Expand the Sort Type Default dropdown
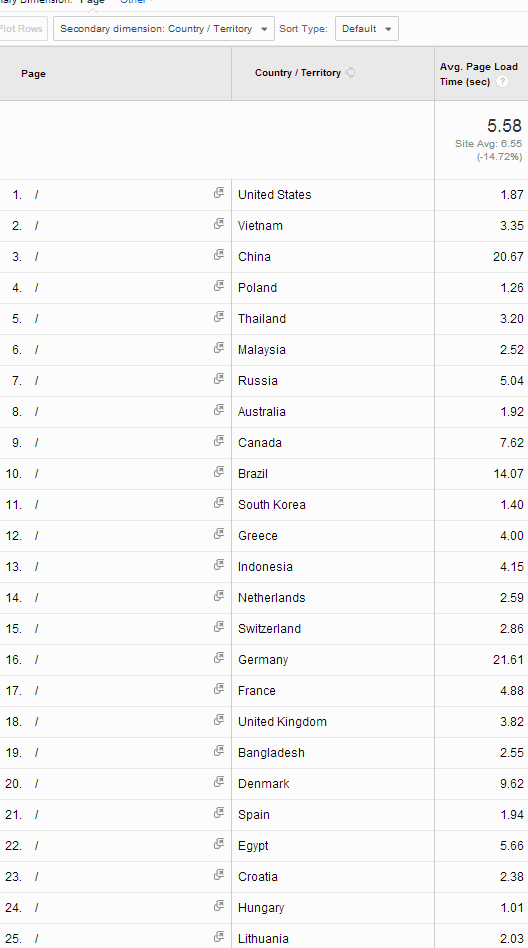 (x=367, y=28)
